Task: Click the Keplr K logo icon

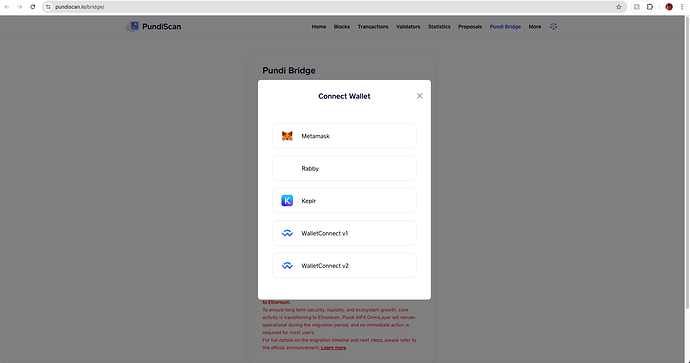Action: (287, 201)
